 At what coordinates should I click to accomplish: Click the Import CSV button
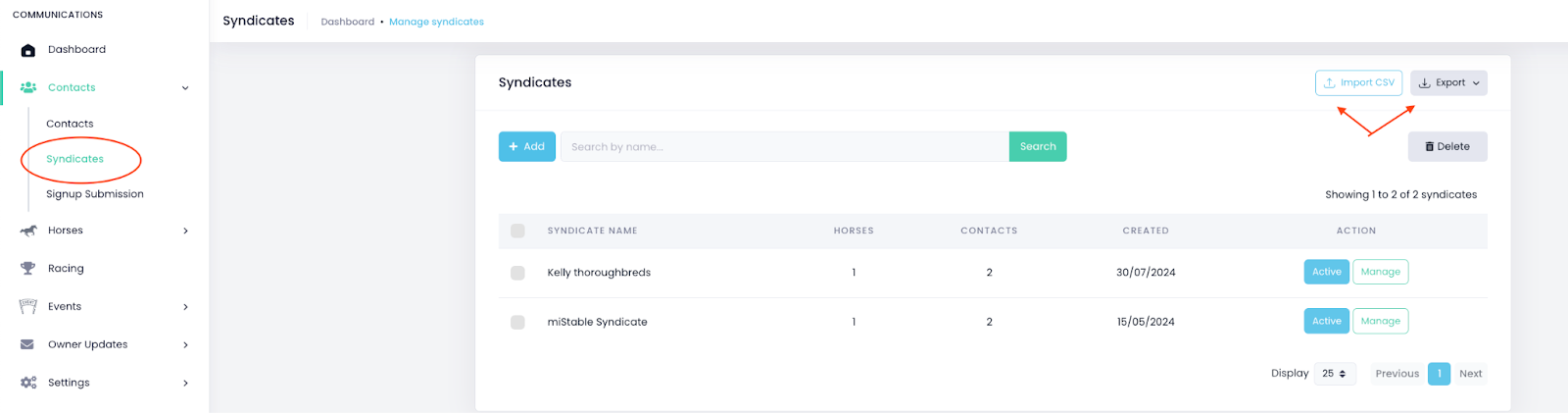point(1358,83)
